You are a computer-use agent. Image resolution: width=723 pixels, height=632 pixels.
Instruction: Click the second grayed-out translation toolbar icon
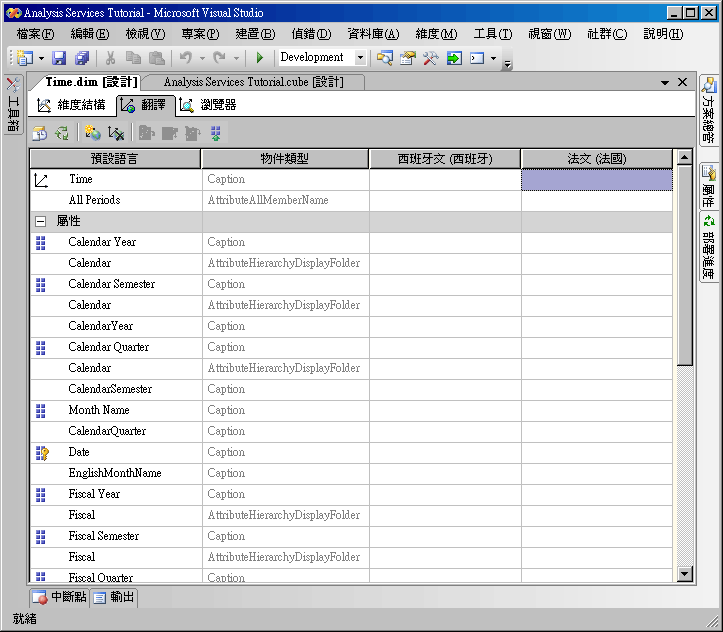click(x=170, y=133)
